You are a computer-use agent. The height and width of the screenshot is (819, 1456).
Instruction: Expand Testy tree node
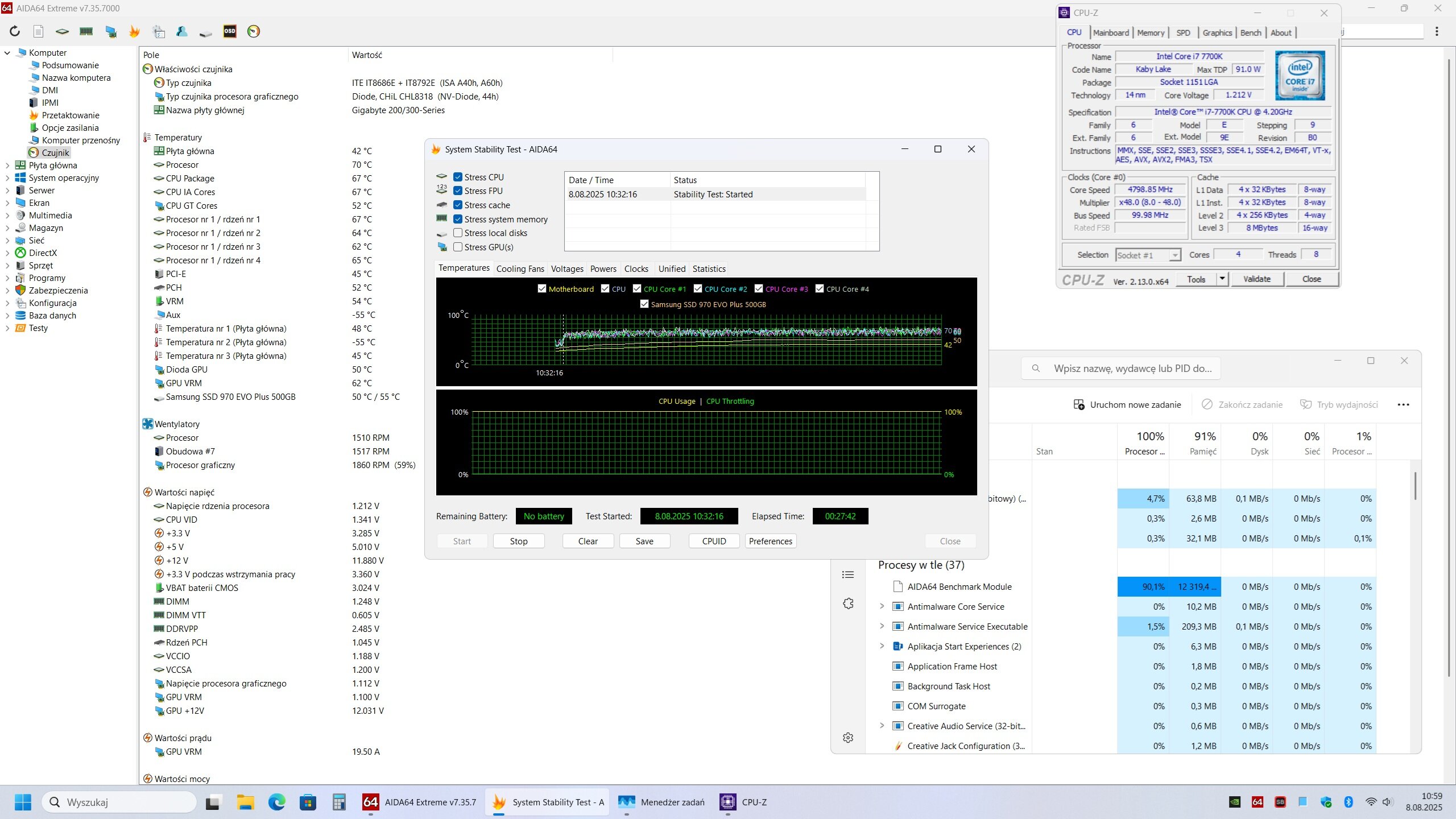point(7,328)
